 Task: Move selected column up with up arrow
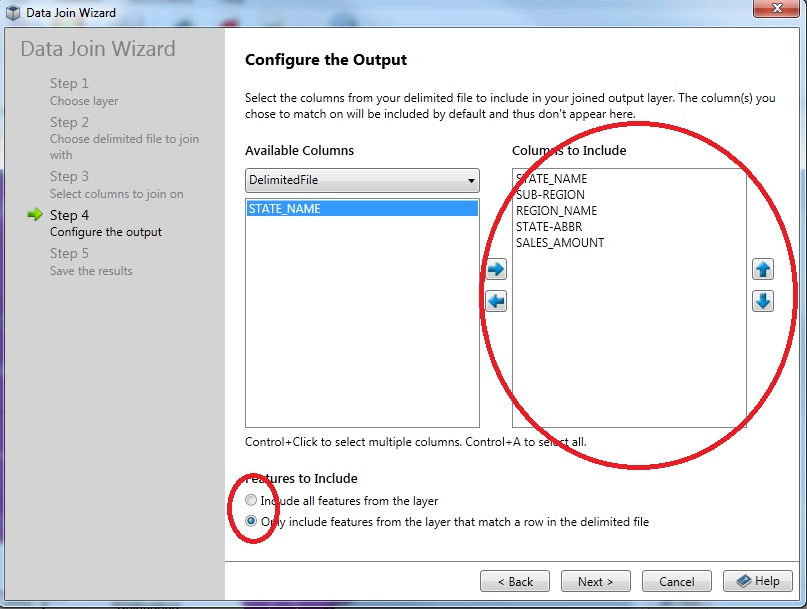[x=763, y=269]
